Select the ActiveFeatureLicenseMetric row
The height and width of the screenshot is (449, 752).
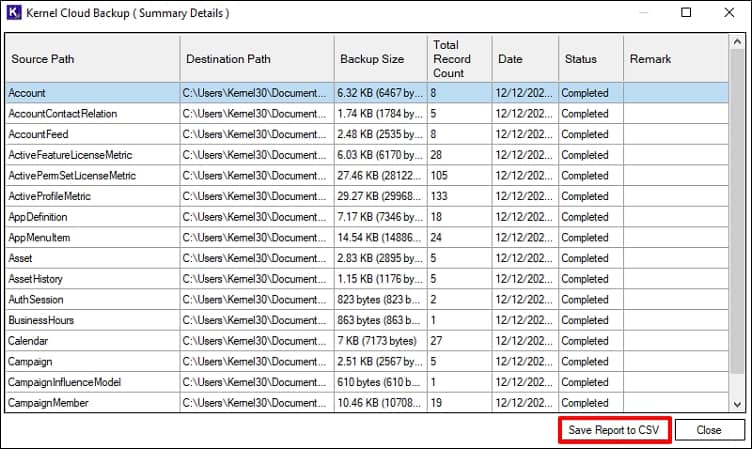(367, 155)
